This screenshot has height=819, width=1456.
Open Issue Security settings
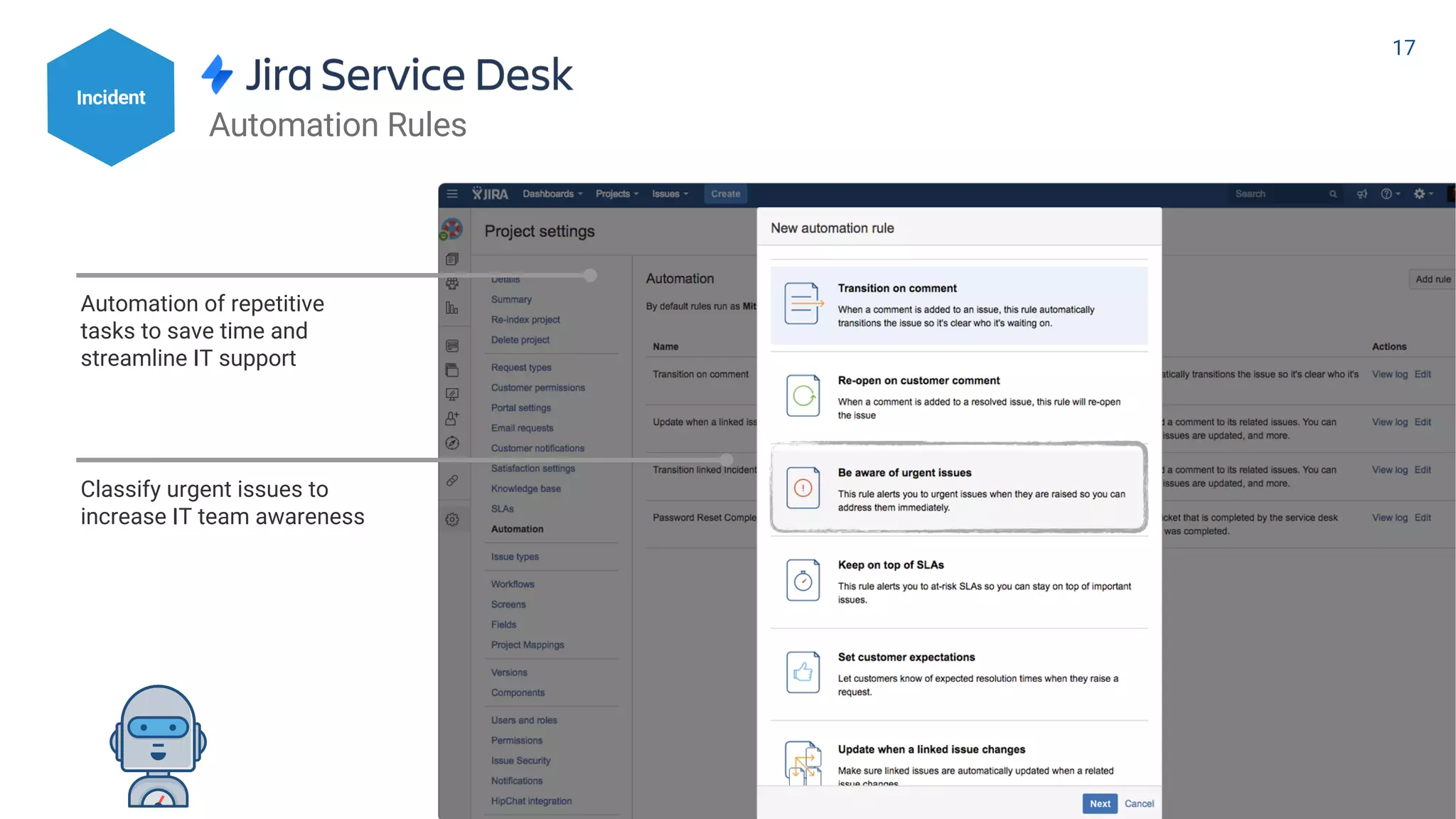pyautogui.click(x=520, y=761)
